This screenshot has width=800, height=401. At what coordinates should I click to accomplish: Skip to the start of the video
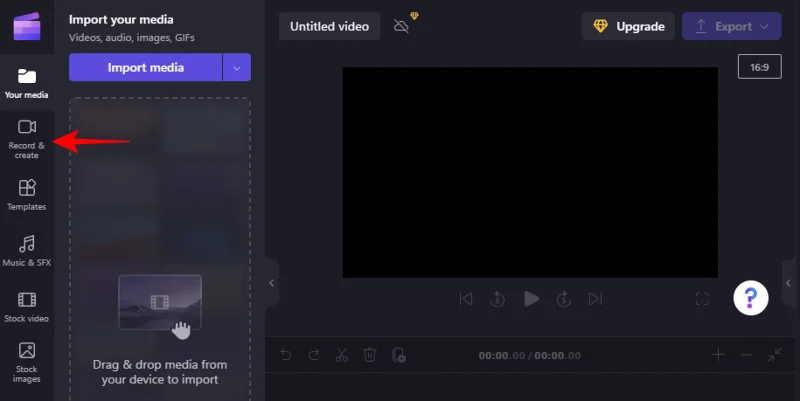click(x=466, y=298)
